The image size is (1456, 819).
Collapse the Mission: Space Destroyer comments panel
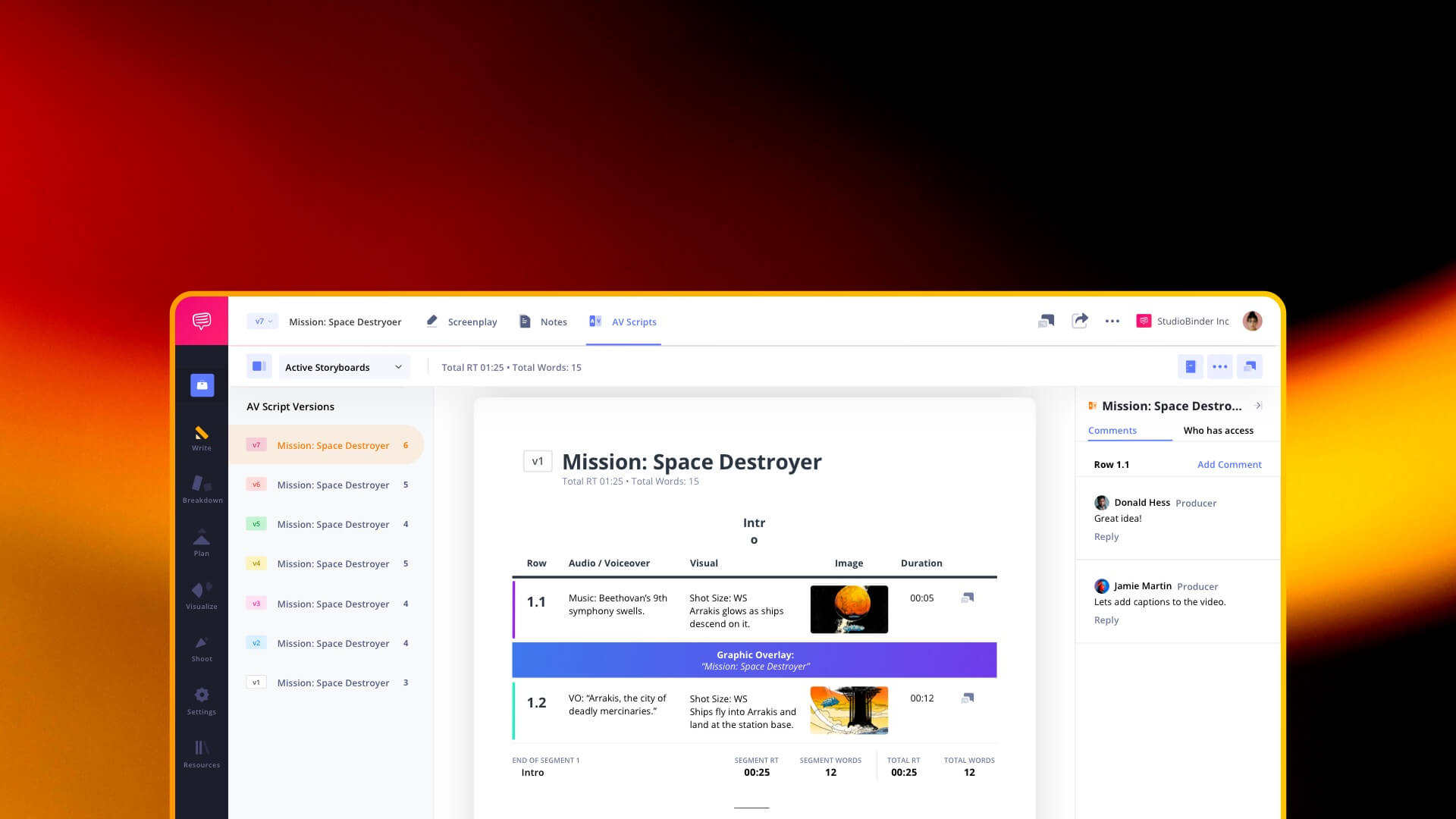pyautogui.click(x=1259, y=406)
